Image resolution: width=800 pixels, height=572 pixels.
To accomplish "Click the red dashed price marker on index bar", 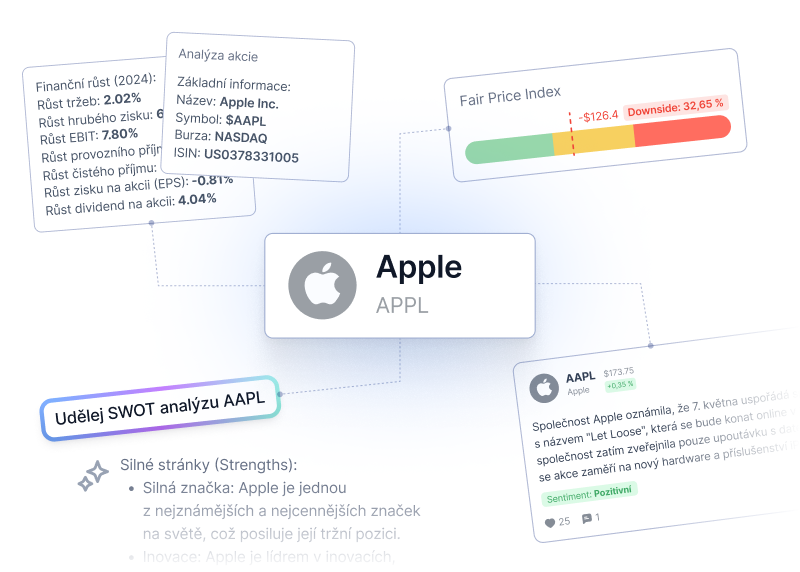I will (572, 134).
